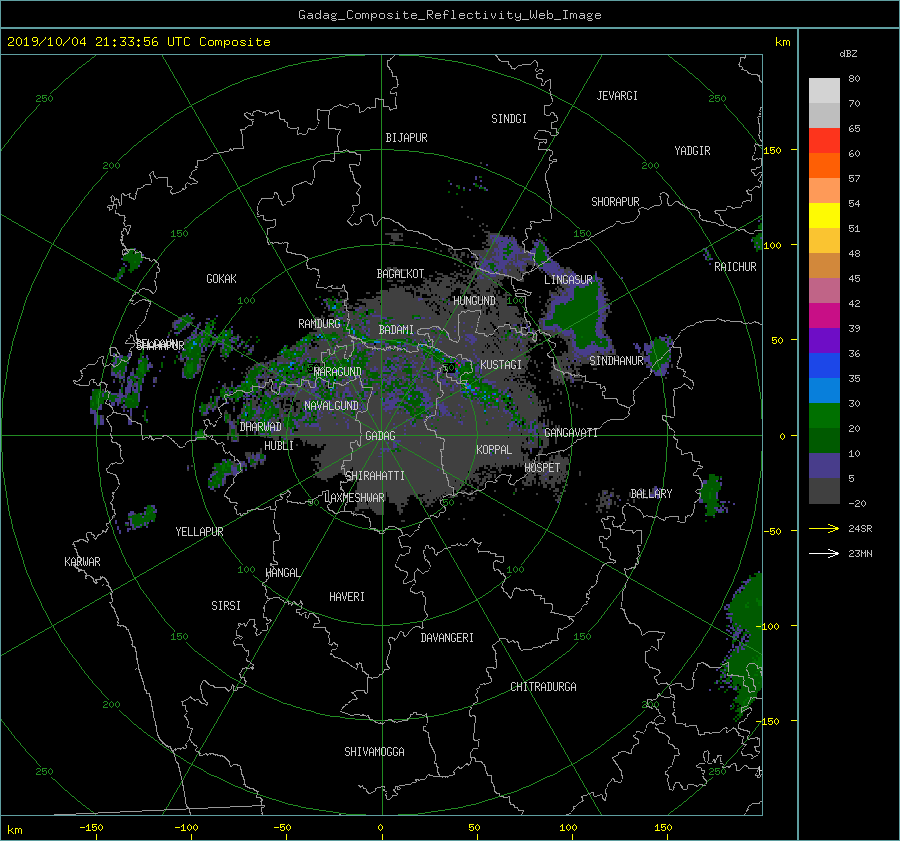Click the KUSTAGI city label
This screenshot has height=841, width=900.
(x=501, y=365)
